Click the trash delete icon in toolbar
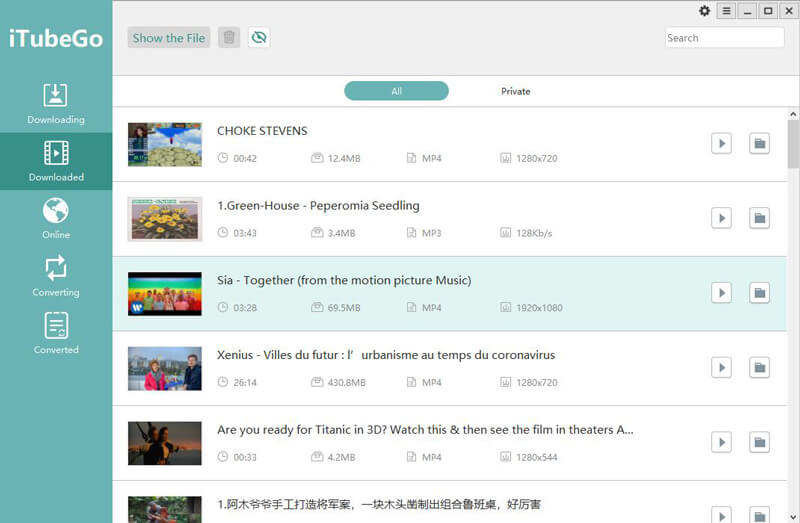This screenshot has width=800, height=523. click(229, 37)
